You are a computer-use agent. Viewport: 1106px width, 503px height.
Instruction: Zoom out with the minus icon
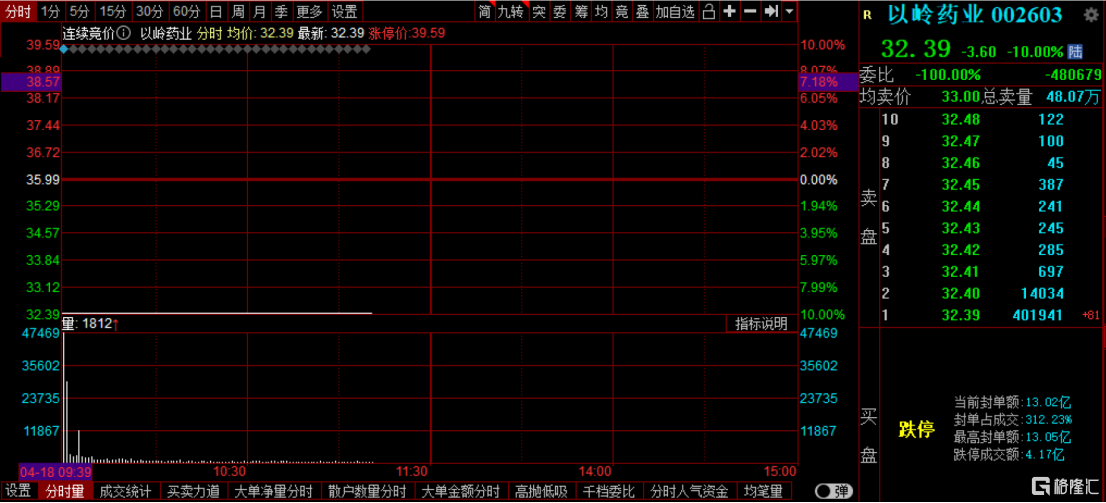pyautogui.click(x=750, y=11)
